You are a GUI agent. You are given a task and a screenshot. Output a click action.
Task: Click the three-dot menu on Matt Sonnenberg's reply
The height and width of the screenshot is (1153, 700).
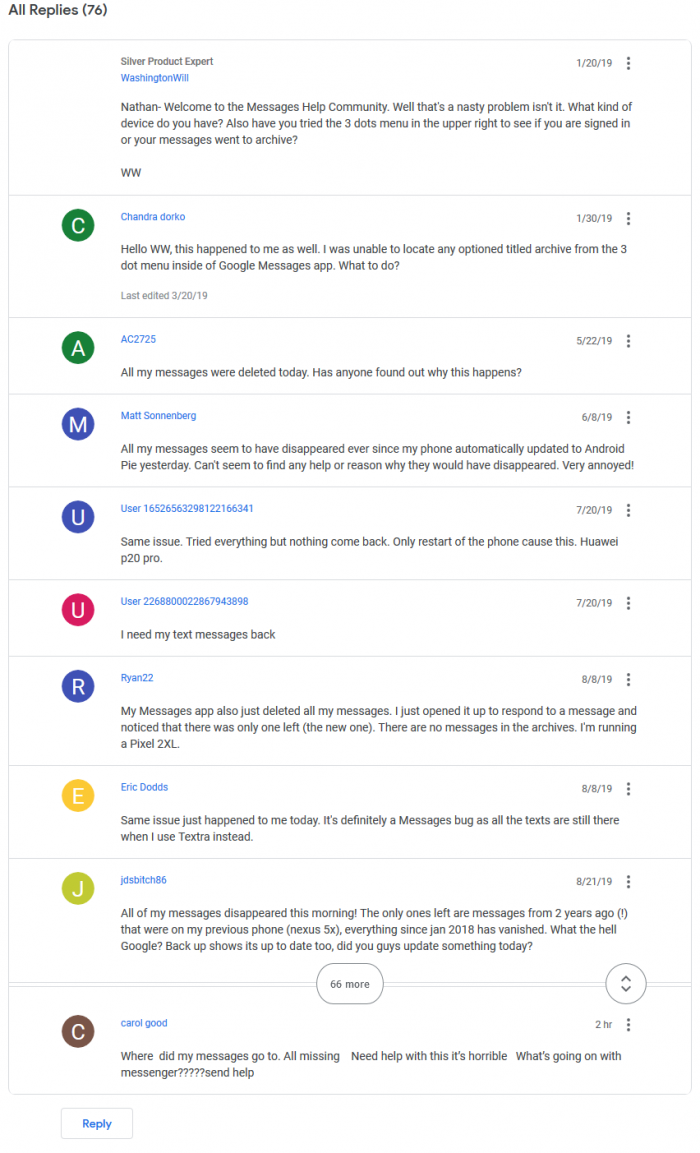pos(628,417)
